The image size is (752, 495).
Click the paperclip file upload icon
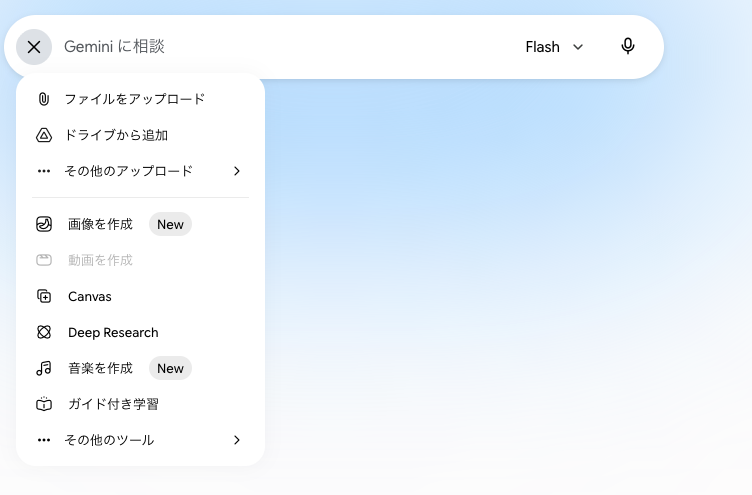(x=44, y=99)
